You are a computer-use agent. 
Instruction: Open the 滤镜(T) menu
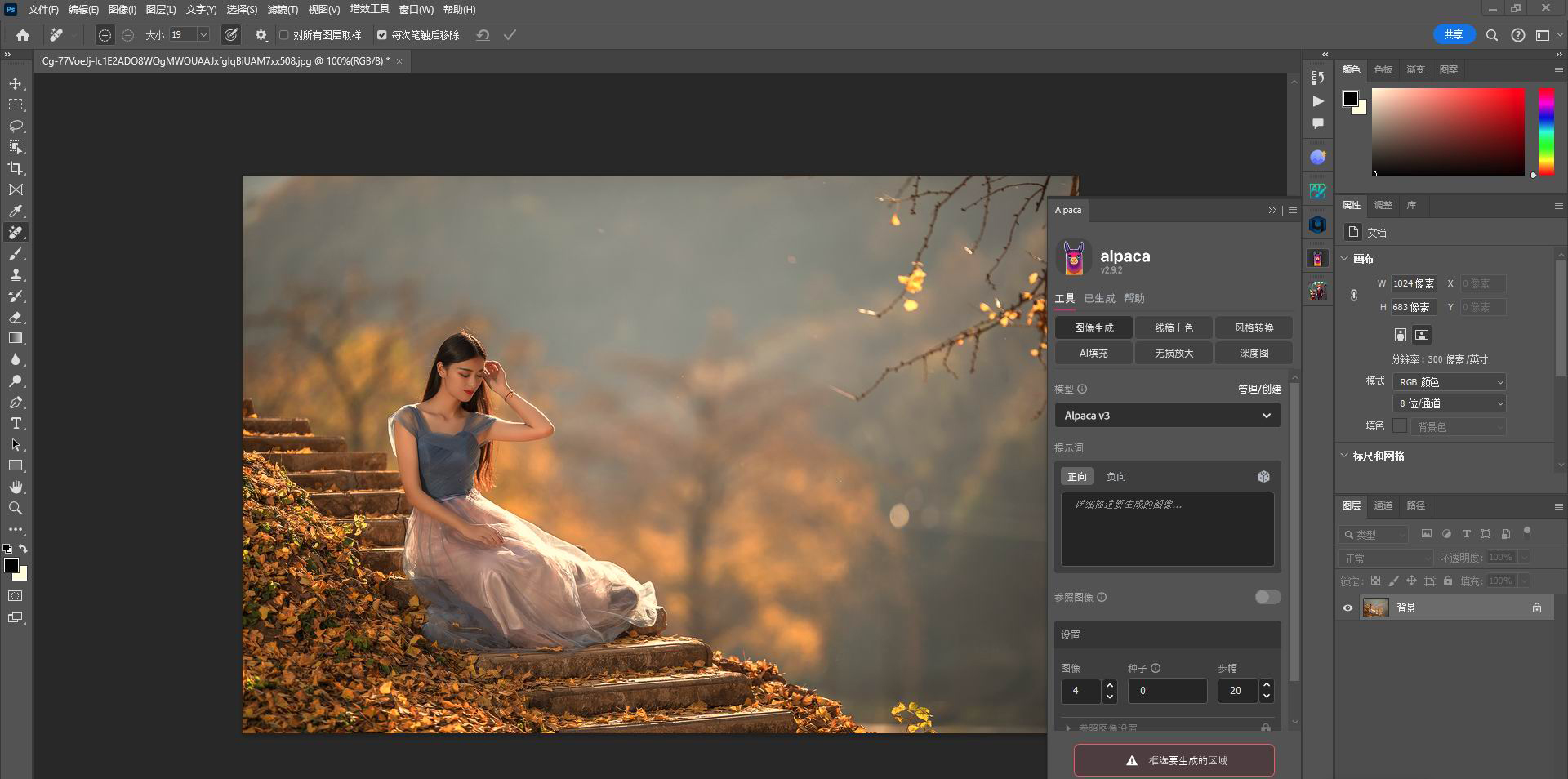(283, 10)
